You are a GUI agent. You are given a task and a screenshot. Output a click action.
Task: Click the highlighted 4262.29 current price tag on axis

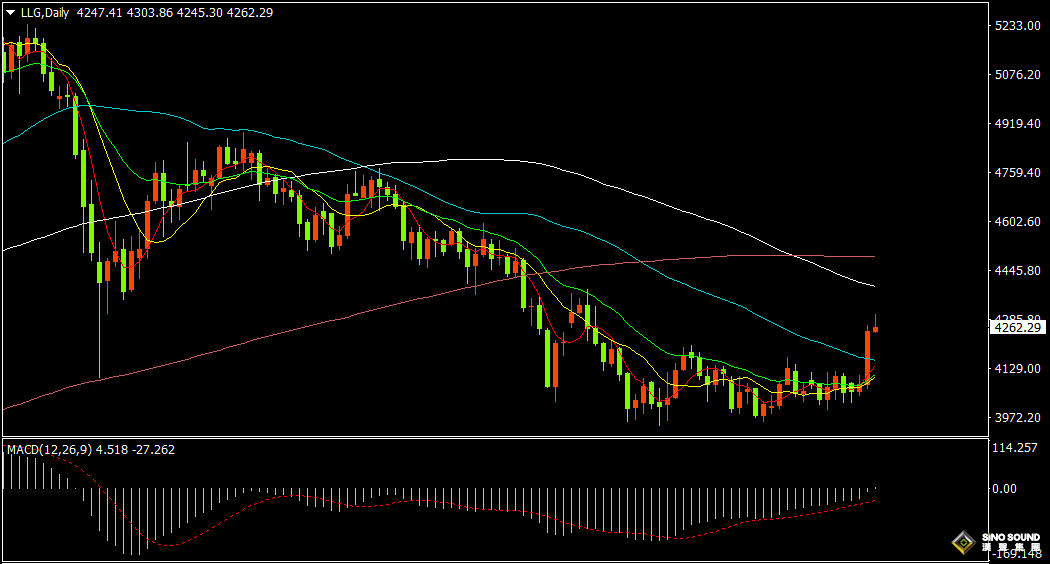(x=1017, y=328)
